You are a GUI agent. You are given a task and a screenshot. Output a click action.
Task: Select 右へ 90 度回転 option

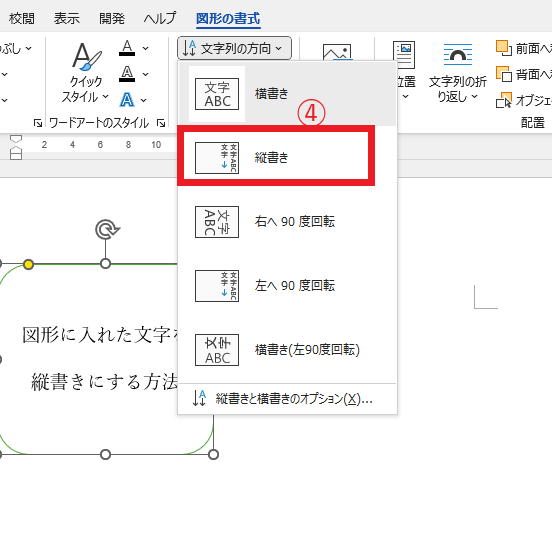tap(287, 221)
